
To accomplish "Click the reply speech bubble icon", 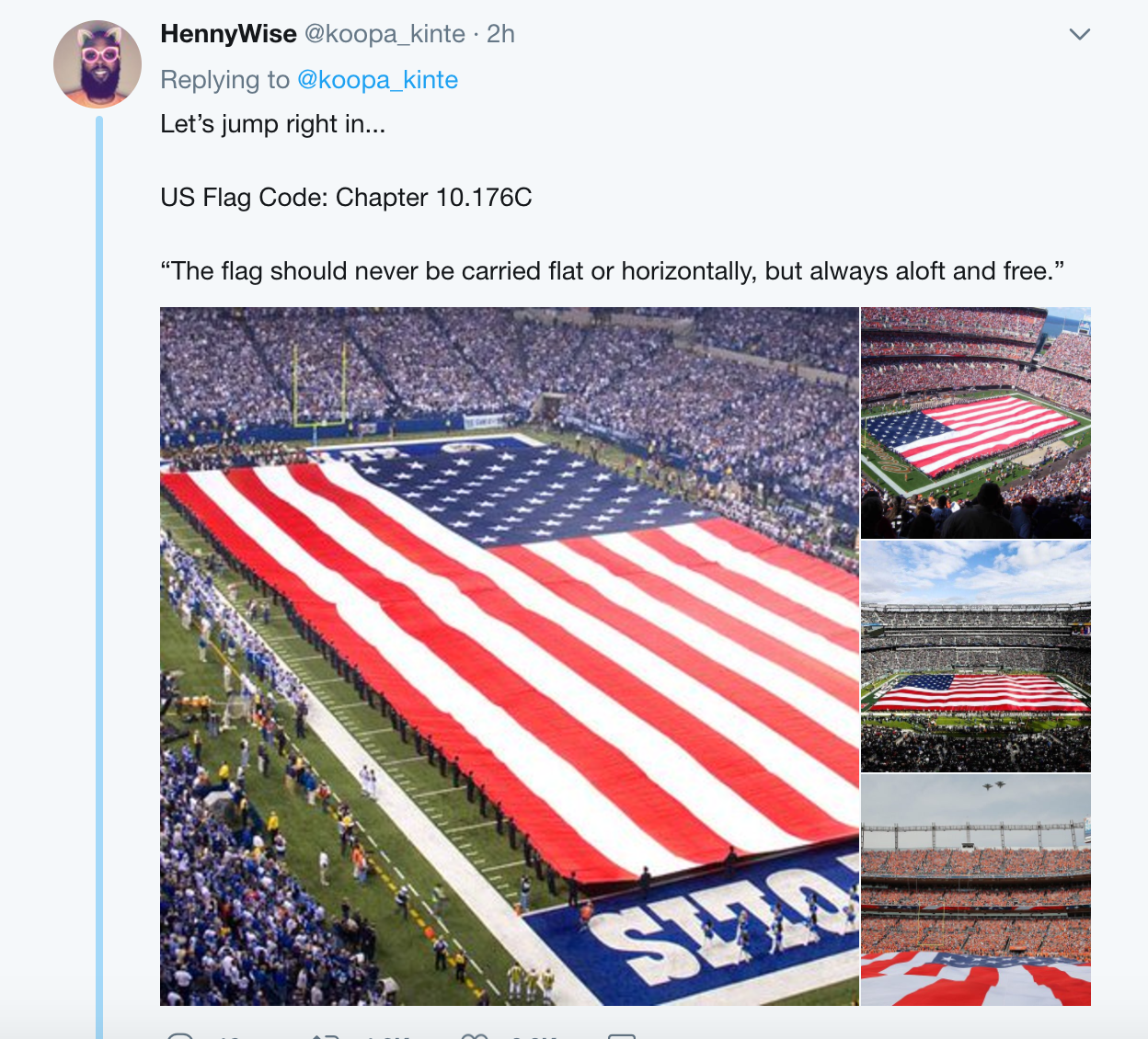I will [x=180, y=1035].
